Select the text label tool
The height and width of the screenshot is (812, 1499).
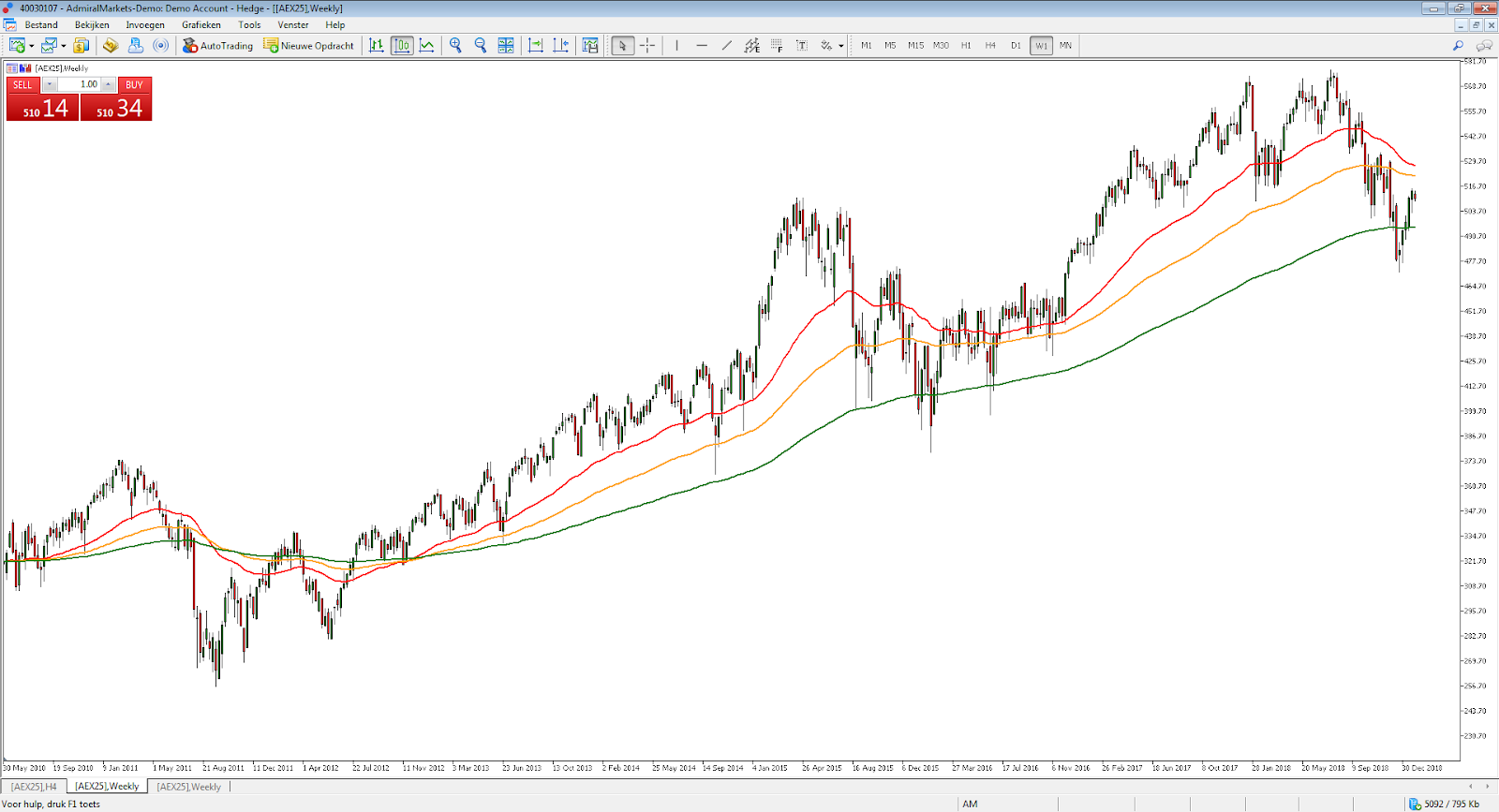802,45
